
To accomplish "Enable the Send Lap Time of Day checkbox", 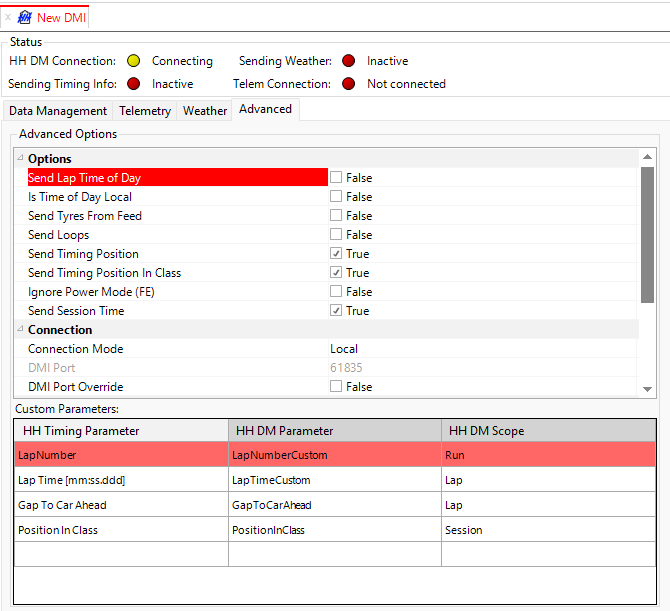I will (x=336, y=178).
